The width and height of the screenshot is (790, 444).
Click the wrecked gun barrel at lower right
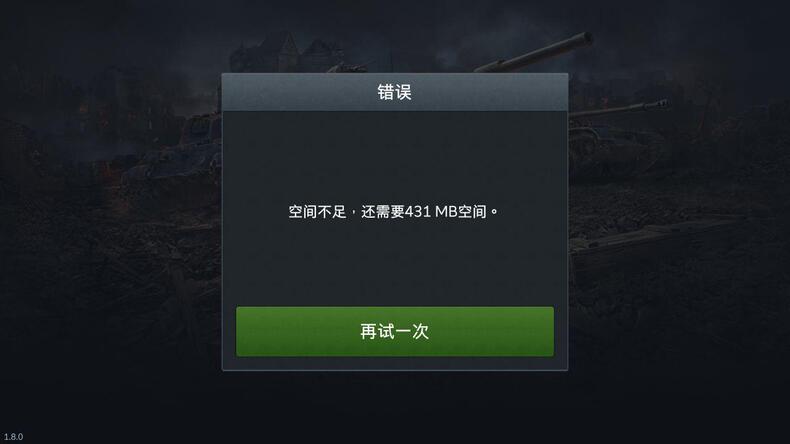point(655,237)
